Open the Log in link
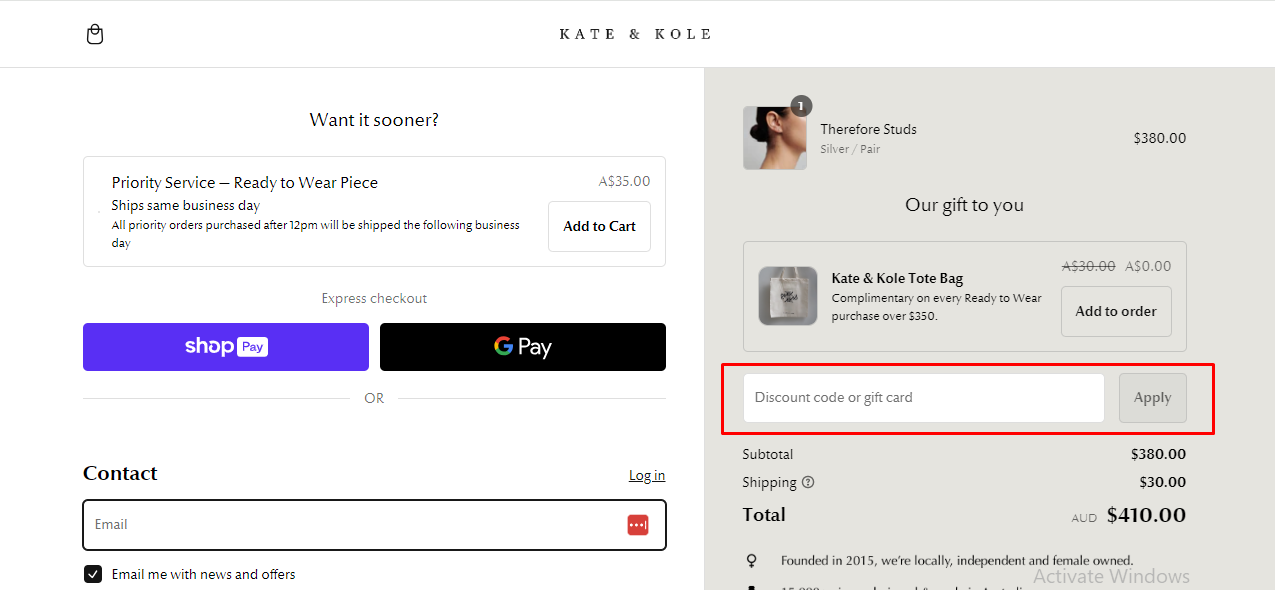The width and height of the screenshot is (1275, 590). tap(647, 475)
